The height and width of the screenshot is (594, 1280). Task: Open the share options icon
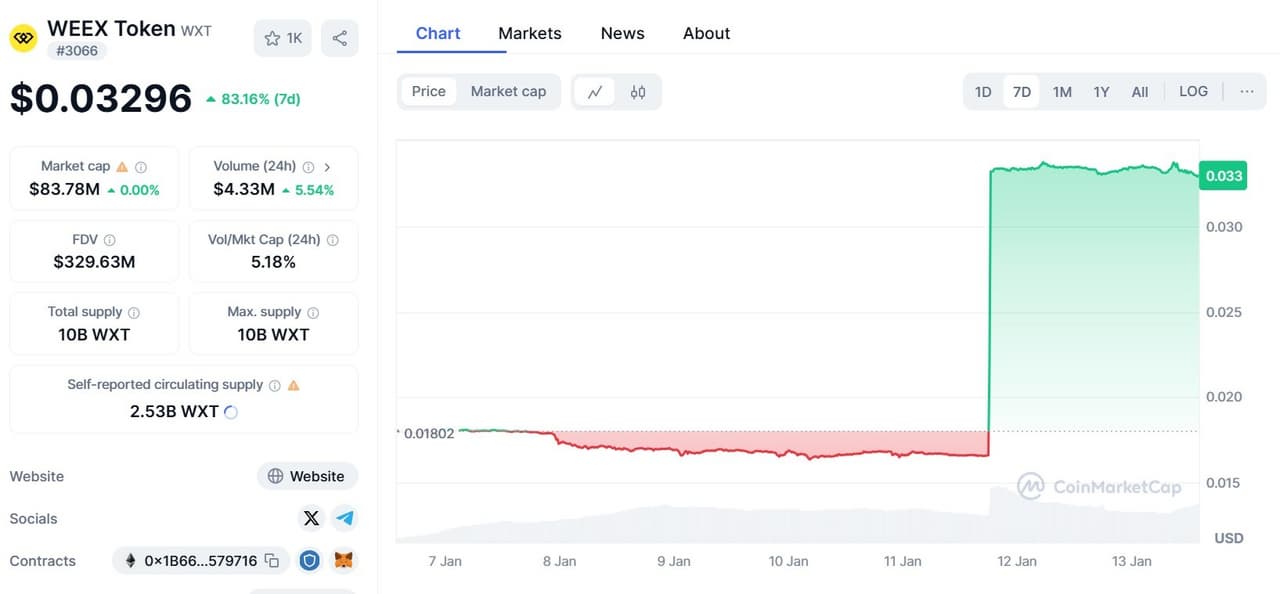(339, 38)
